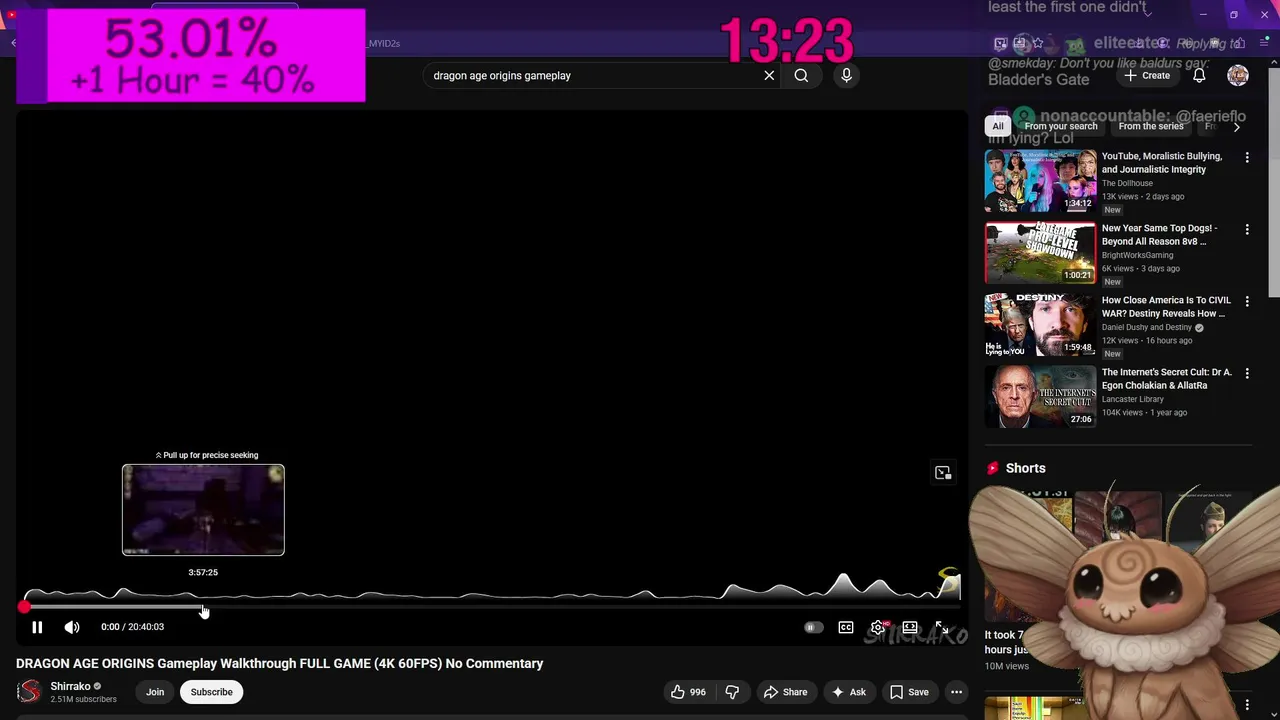Turn on closed captions
This screenshot has height=720, width=1280.
846,628
